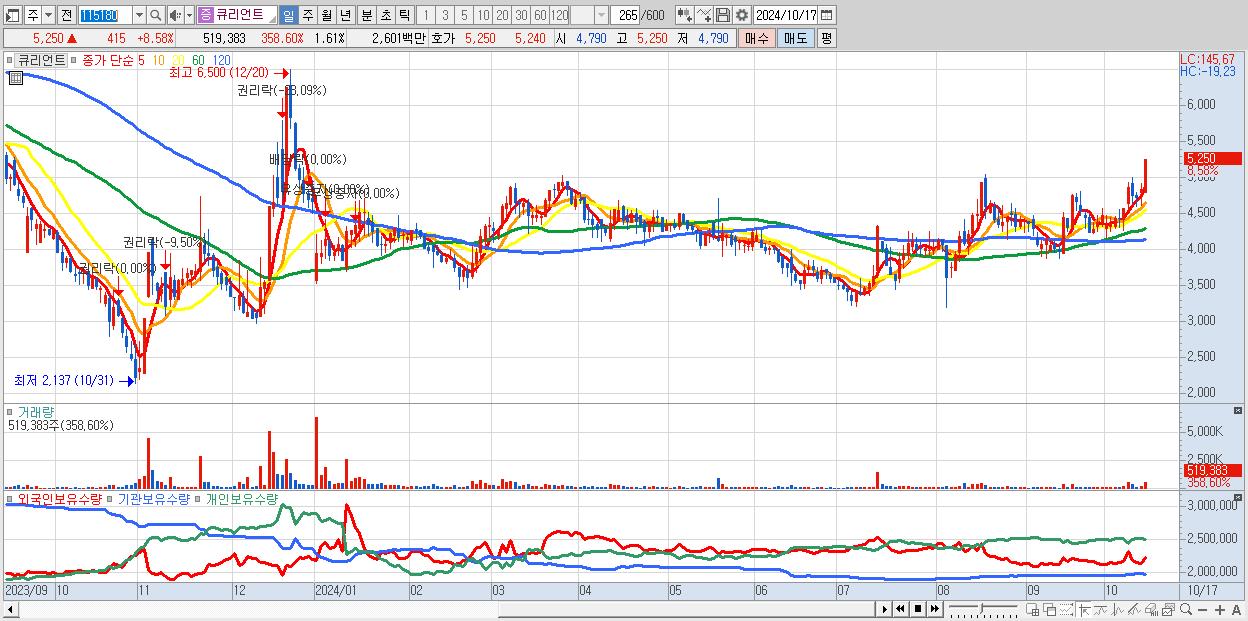Click the add candlestick chart icon

[685, 15]
